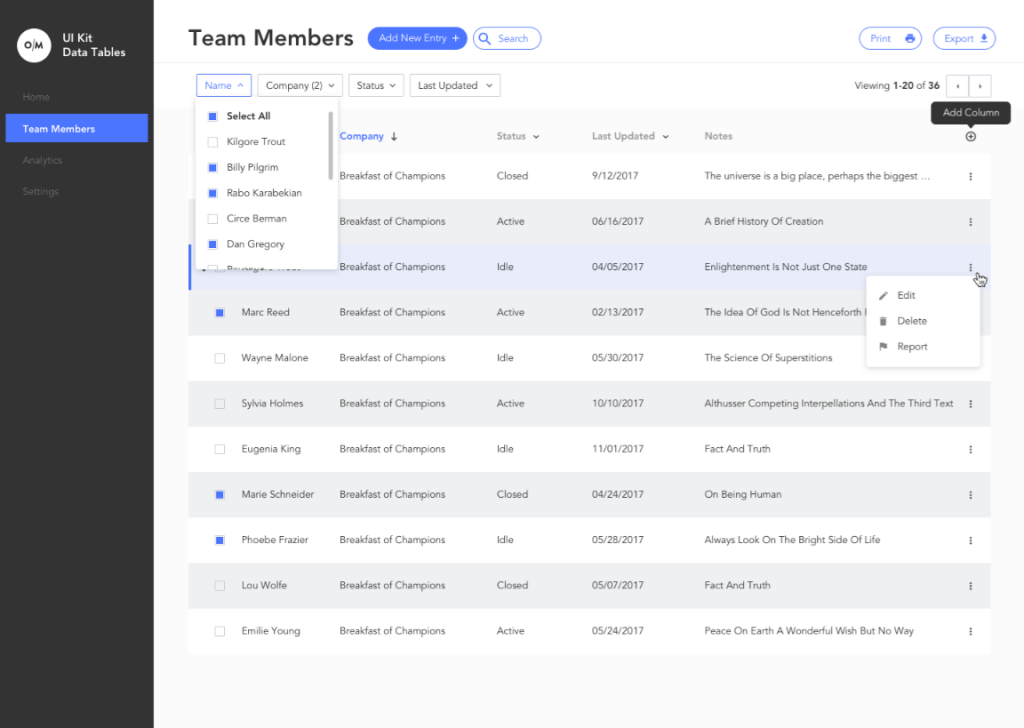Open the Add Column plus icon

[x=969, y=136]
